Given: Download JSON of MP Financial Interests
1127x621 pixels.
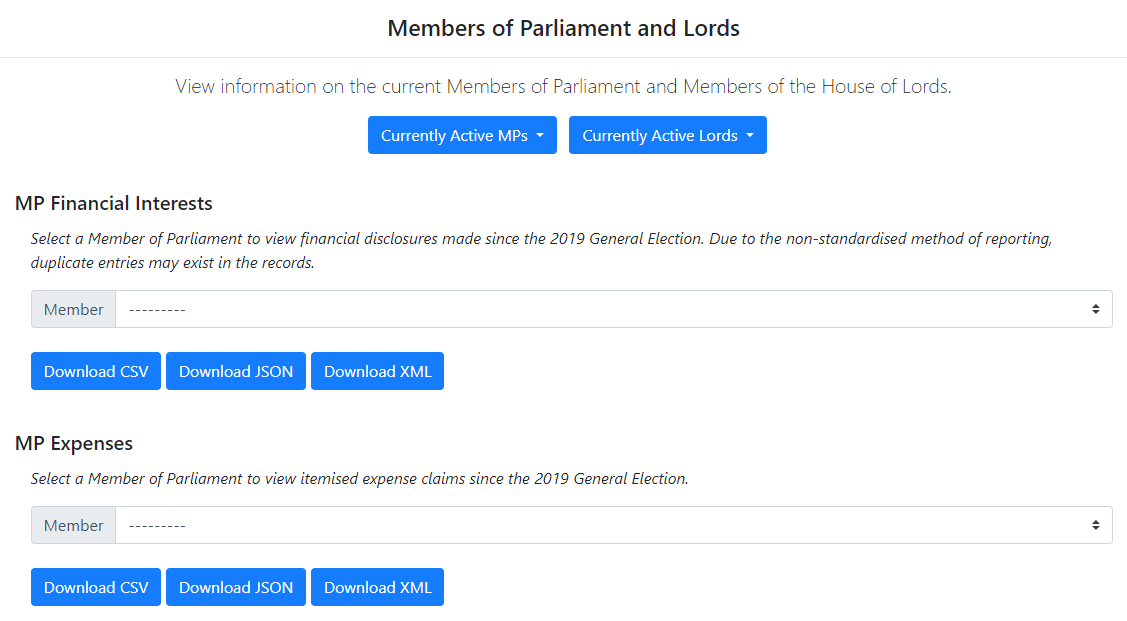Looking at the screenshot, I should (236, 372).
